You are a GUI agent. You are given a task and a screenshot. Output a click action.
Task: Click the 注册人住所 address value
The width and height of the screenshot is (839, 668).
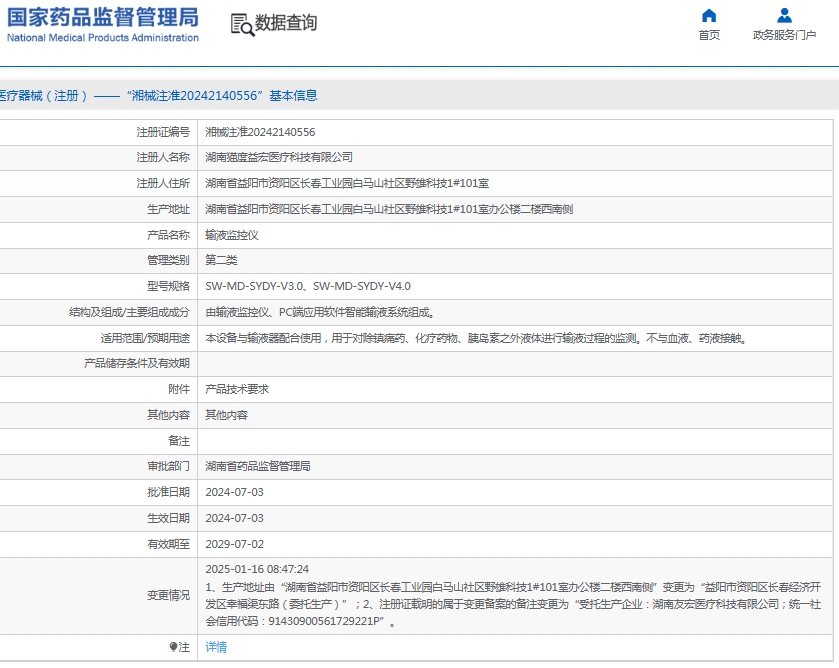click(x=347, y=184)
